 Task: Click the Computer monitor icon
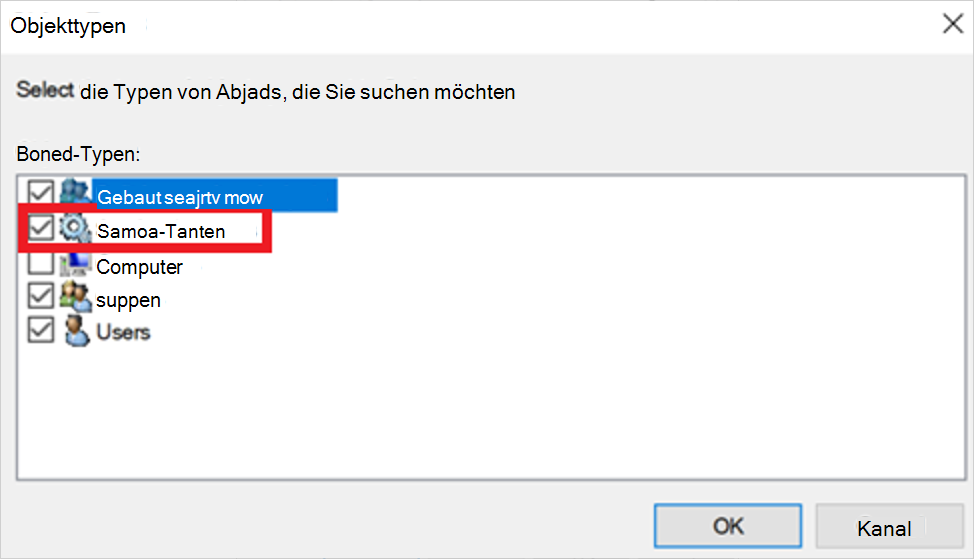click(74, 266)
